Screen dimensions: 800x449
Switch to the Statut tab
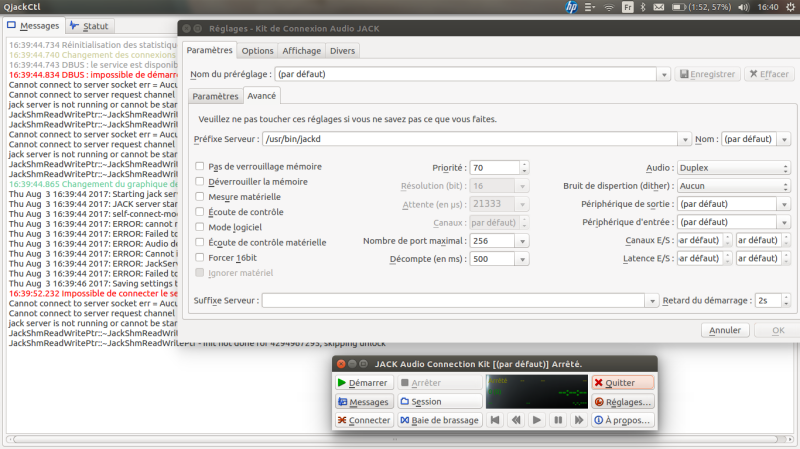point(89,26)
